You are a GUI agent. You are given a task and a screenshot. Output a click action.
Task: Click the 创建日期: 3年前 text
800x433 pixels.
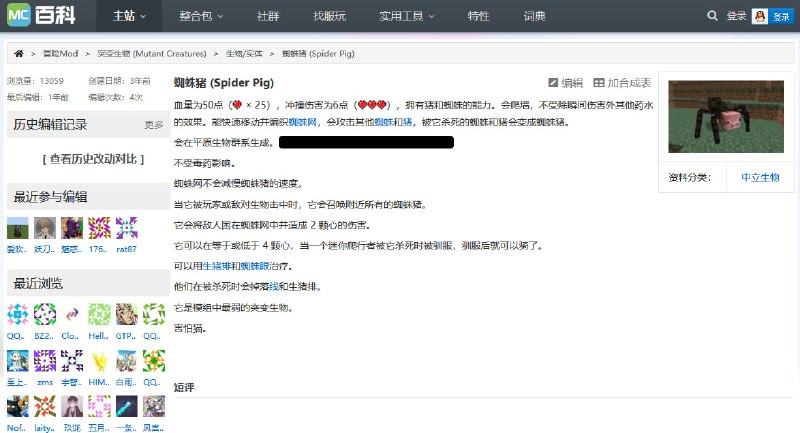coord(119,81)
